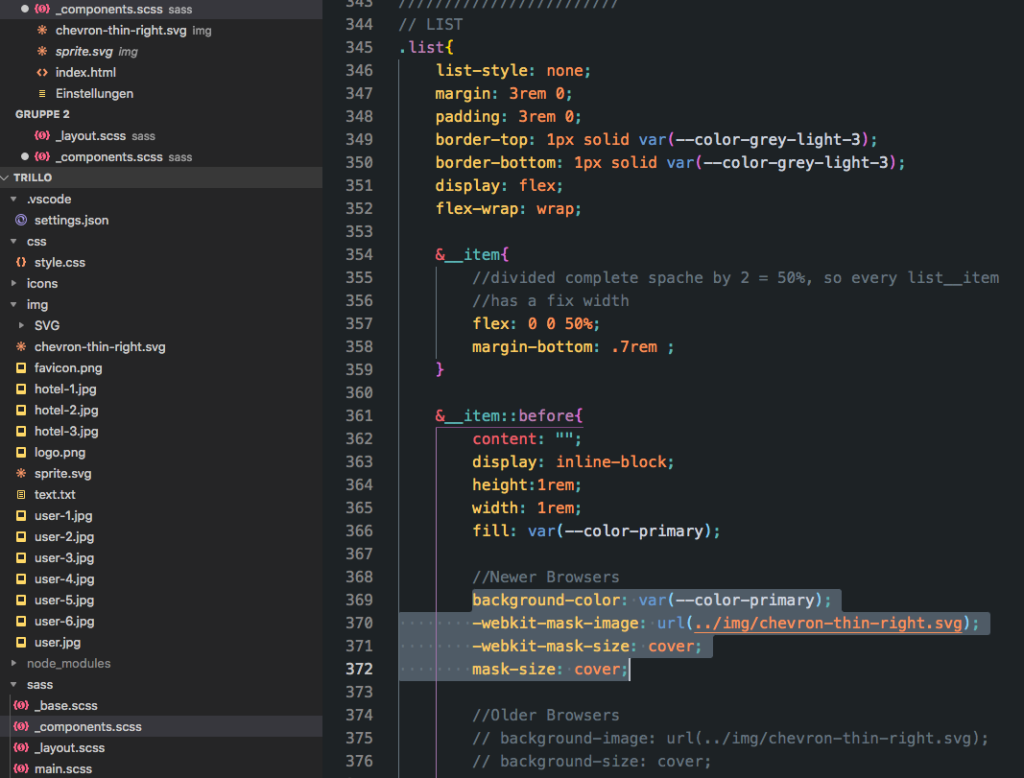Select the GRUPPE 2 editor group header

(42, 114)
